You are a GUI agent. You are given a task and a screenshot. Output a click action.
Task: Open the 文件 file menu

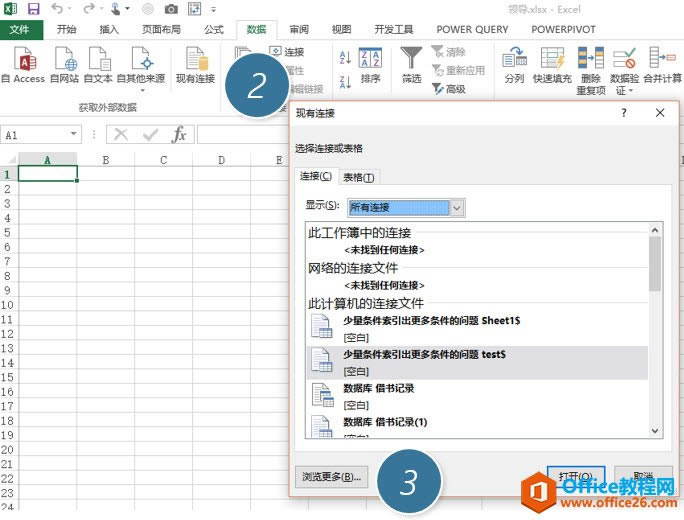click(20, 29)
